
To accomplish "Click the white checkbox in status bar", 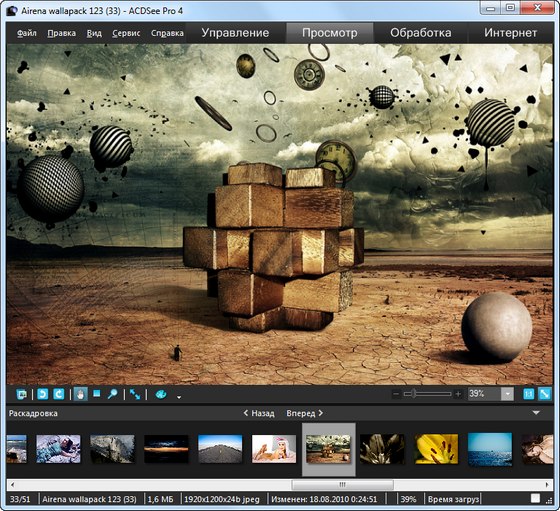I will pyautogui.click(x=535, y=498).
